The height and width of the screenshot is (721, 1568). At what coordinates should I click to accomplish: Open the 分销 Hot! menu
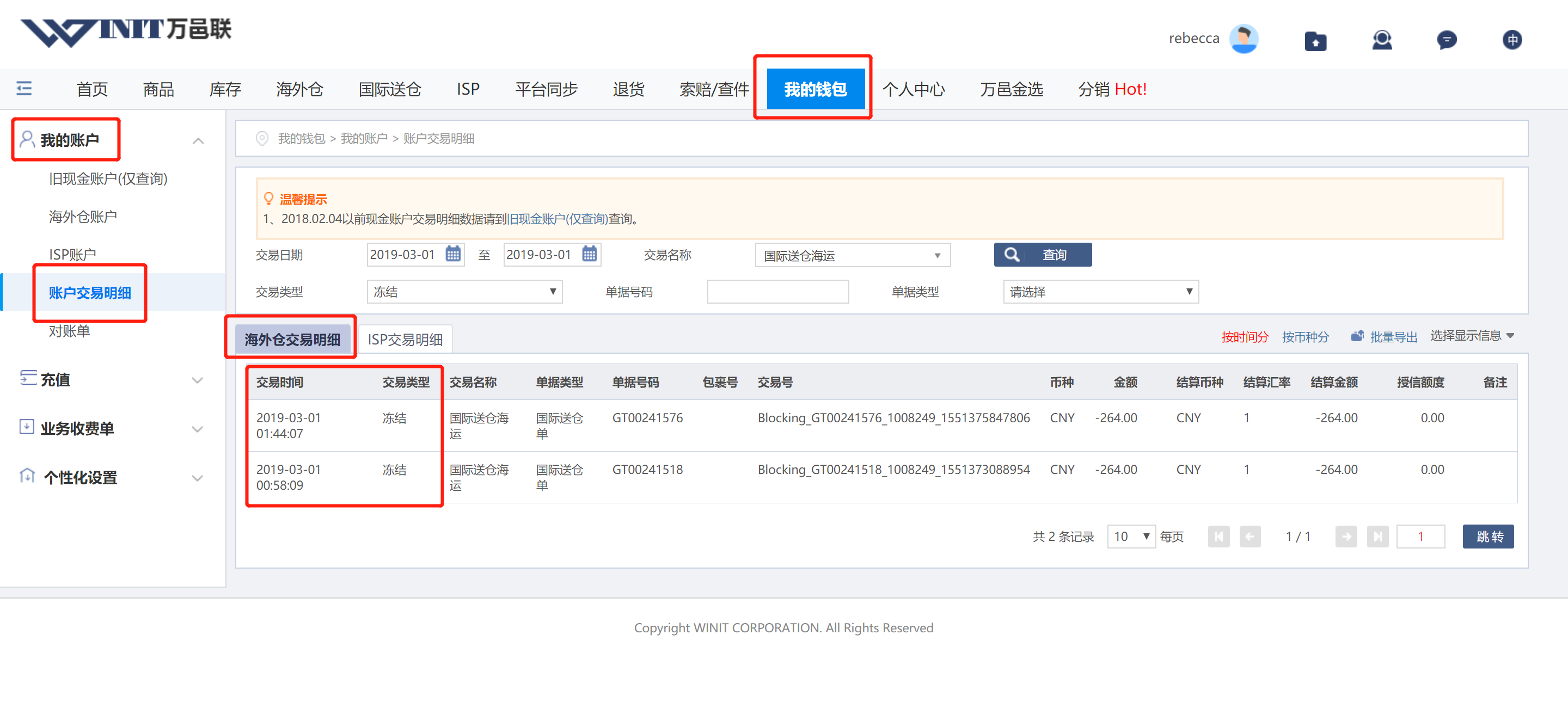tap(1112, 89)
